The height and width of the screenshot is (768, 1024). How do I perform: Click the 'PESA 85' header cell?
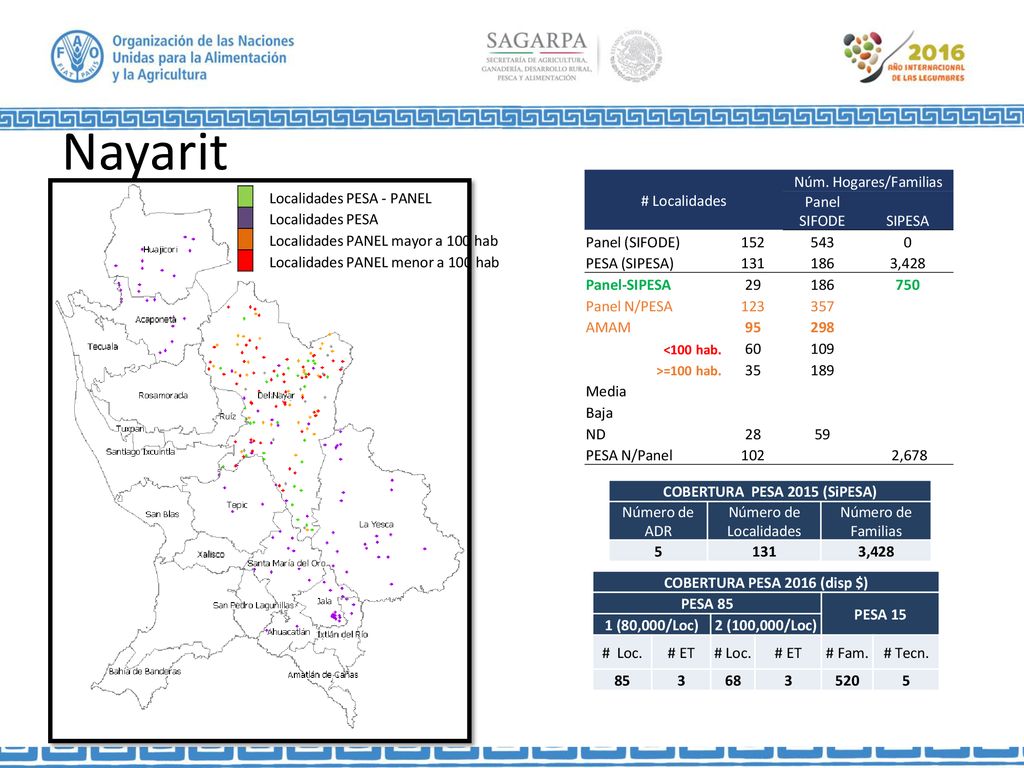707,603
